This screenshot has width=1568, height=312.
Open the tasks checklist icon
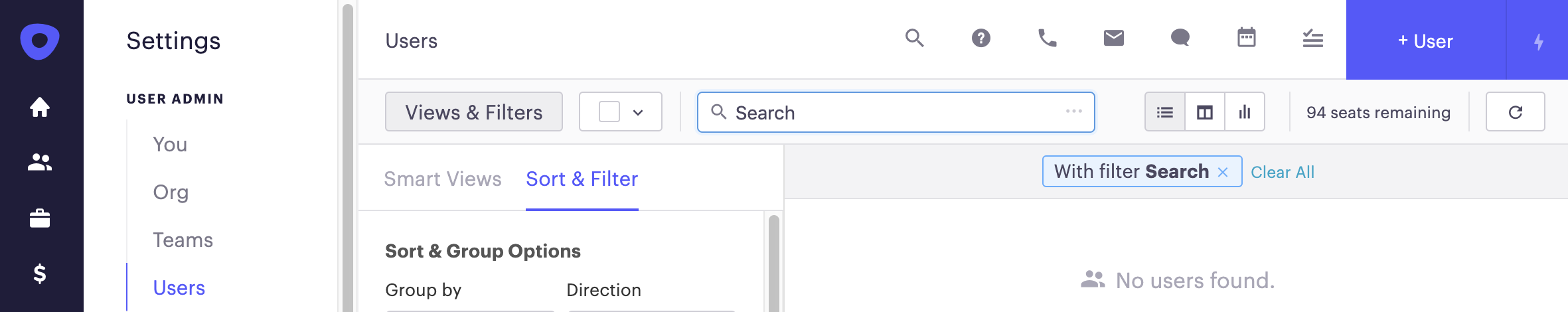1312,39
